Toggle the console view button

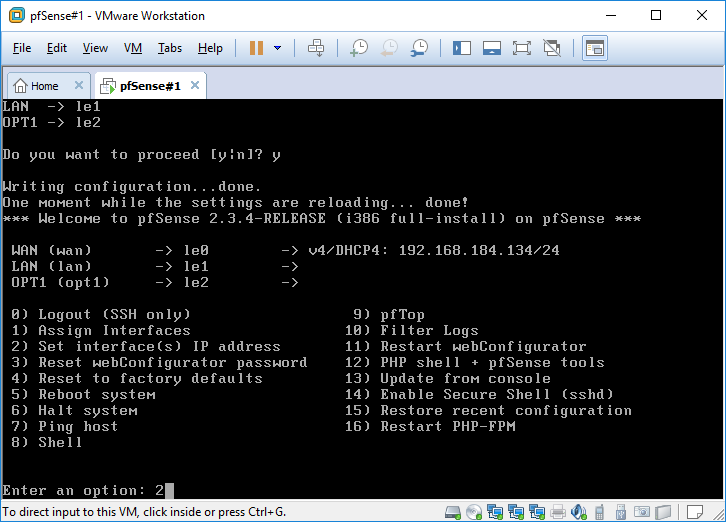point(595,48)
